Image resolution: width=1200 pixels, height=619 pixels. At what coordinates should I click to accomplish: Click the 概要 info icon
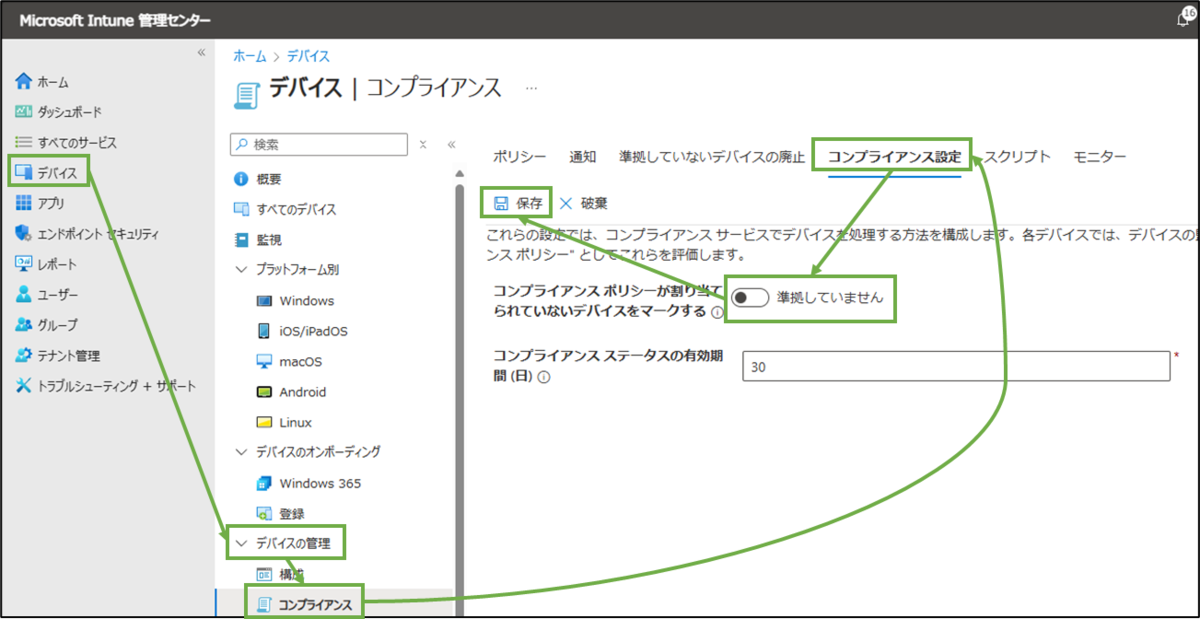pos(240,179)
